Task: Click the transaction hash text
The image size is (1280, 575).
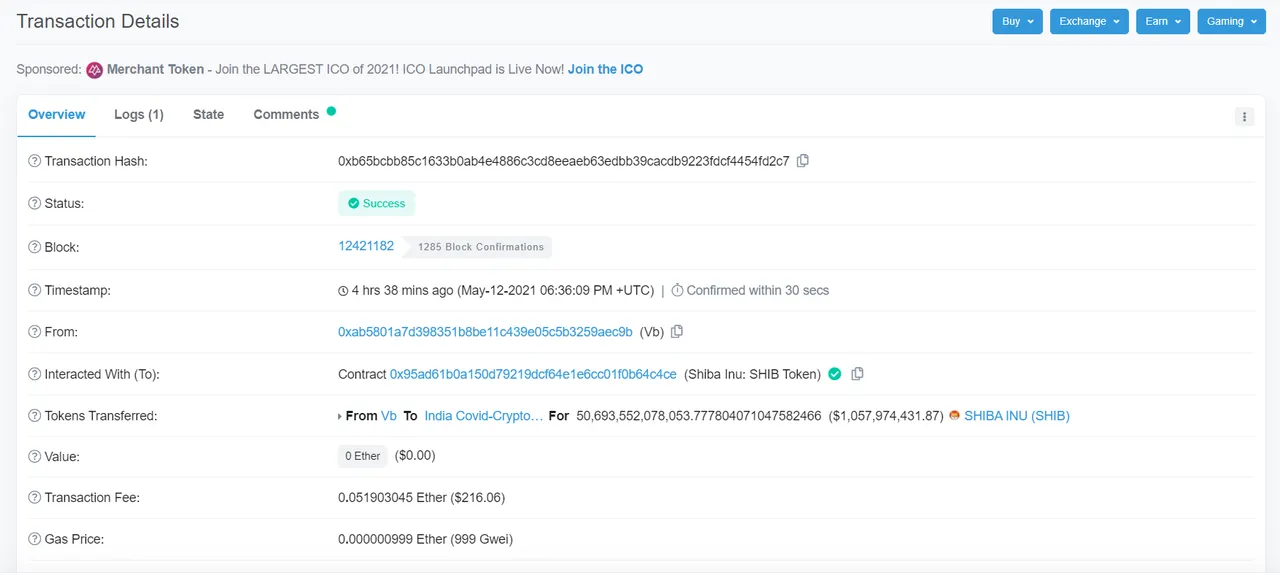Action: 564,161
